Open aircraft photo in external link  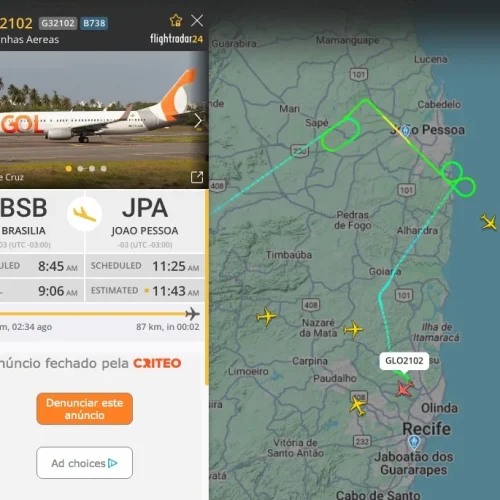197,177
